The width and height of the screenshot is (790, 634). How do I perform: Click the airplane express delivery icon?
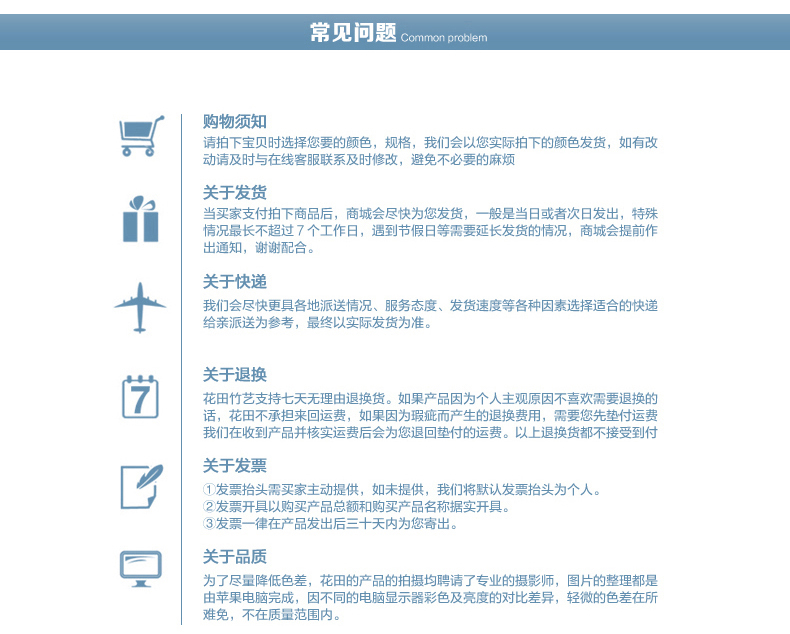[x=140, y=307]
